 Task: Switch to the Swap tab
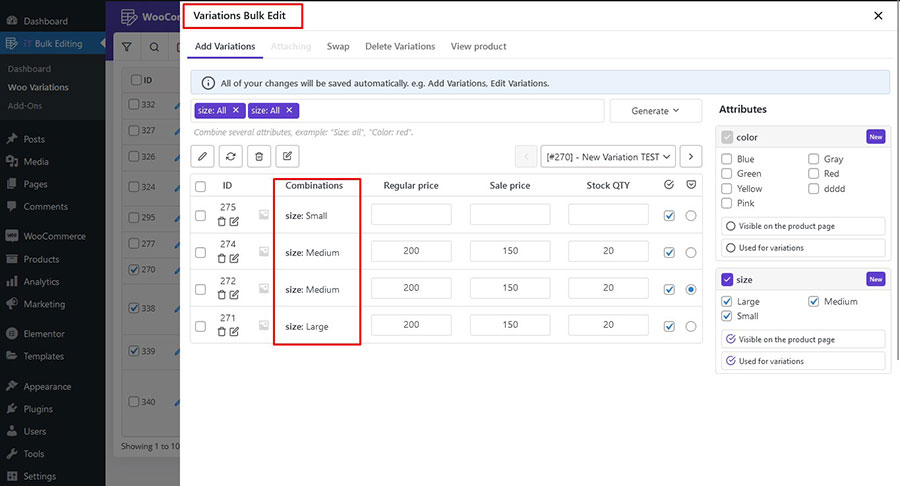tap(338, 46)
